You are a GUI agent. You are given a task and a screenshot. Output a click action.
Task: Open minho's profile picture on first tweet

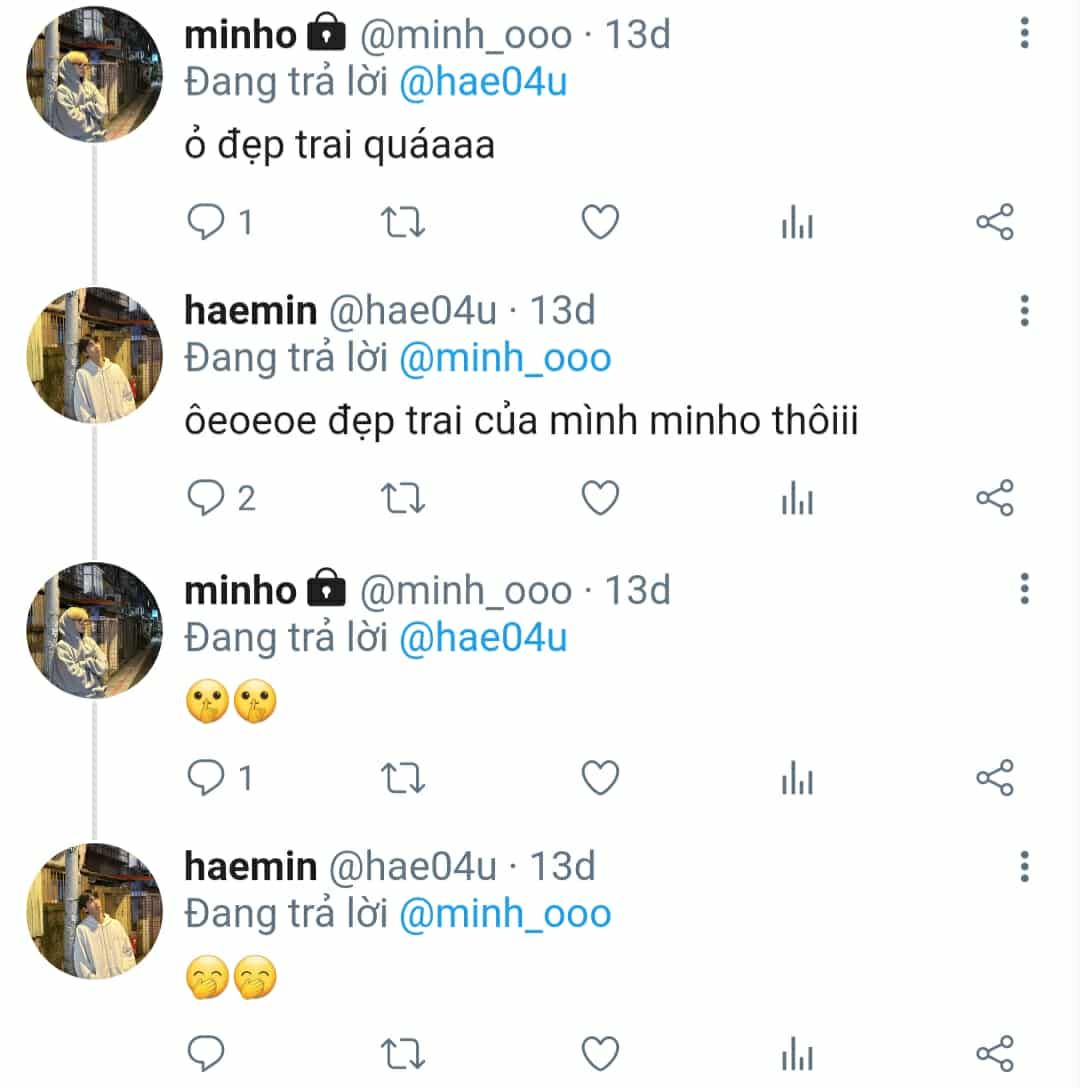pyautogui.click(x=94, y=74)
